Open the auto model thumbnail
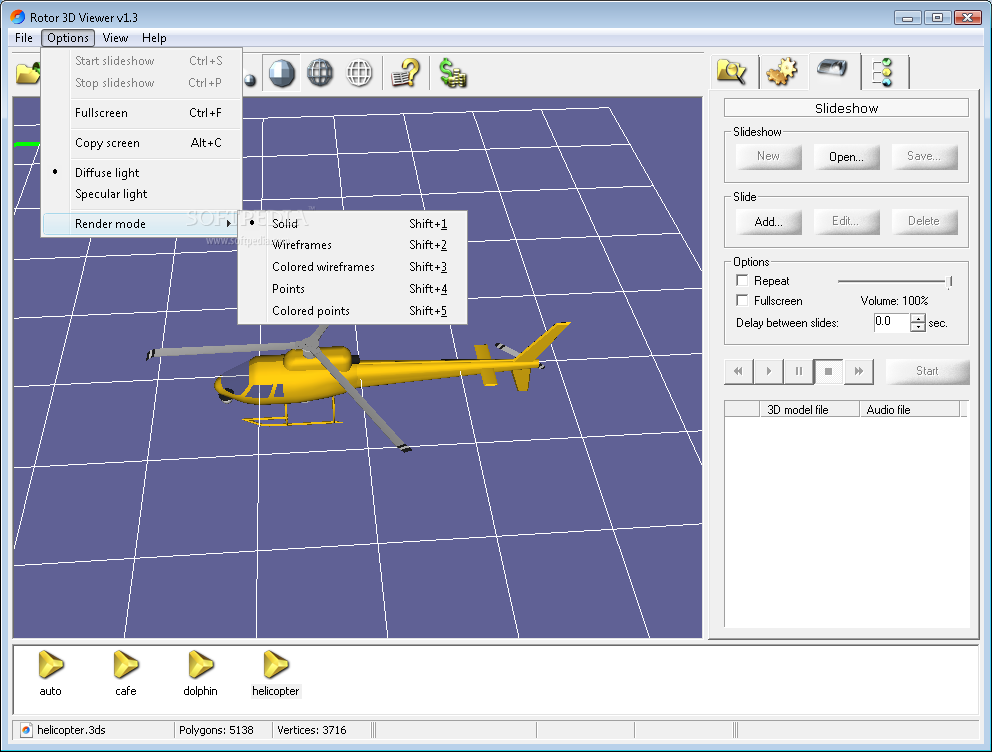 point(51,674)
